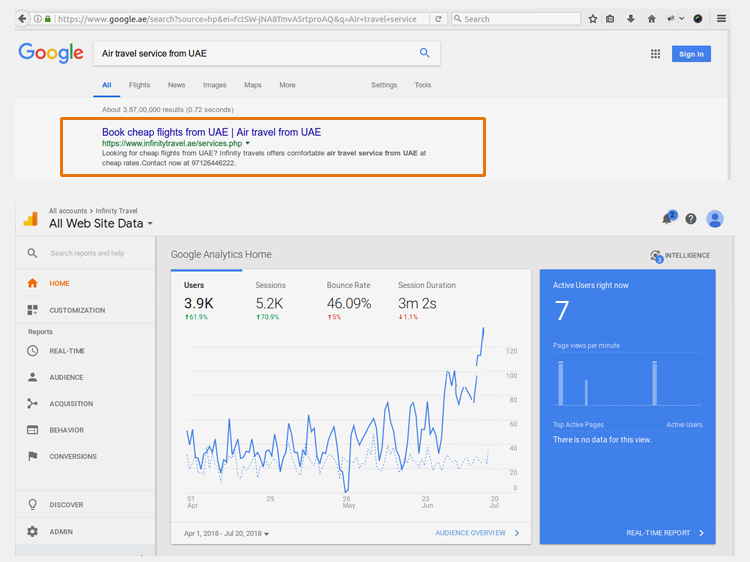Open Admin gear in Analytics sidebar
The height and width of the screenshot is (562, 750).
click(33, 532)
